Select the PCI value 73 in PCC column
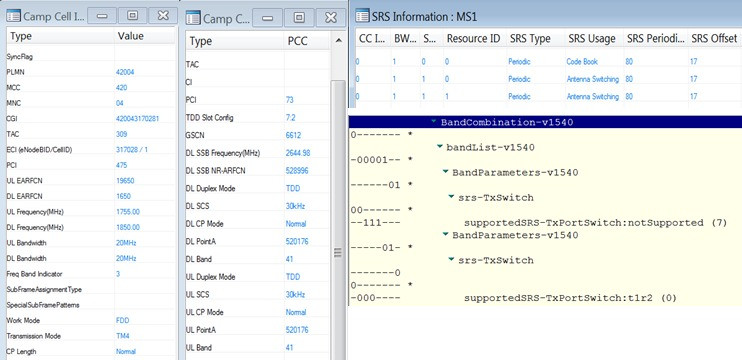742x360 pixels. click(x=290, y=100)
